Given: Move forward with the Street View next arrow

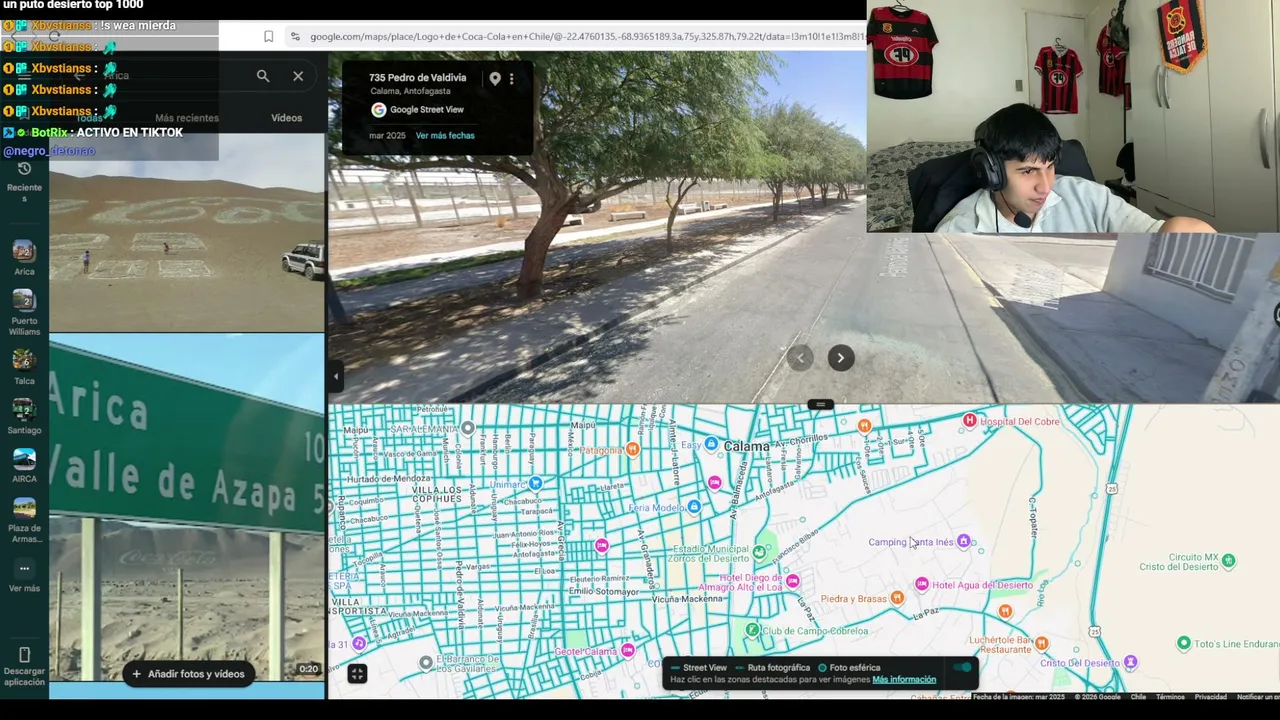Looking at the screenshot, I should pyautogui.click(x=841, y=358).
